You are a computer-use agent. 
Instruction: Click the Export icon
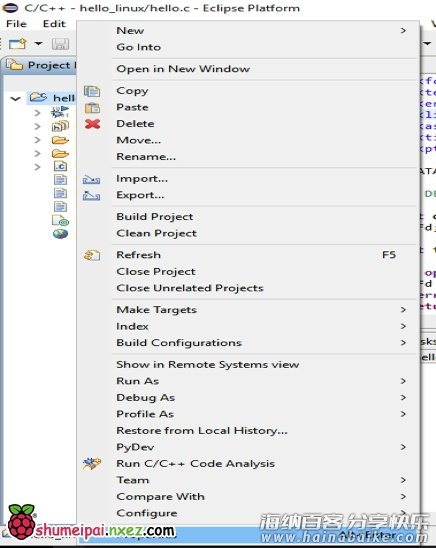(x=92, y=196)
